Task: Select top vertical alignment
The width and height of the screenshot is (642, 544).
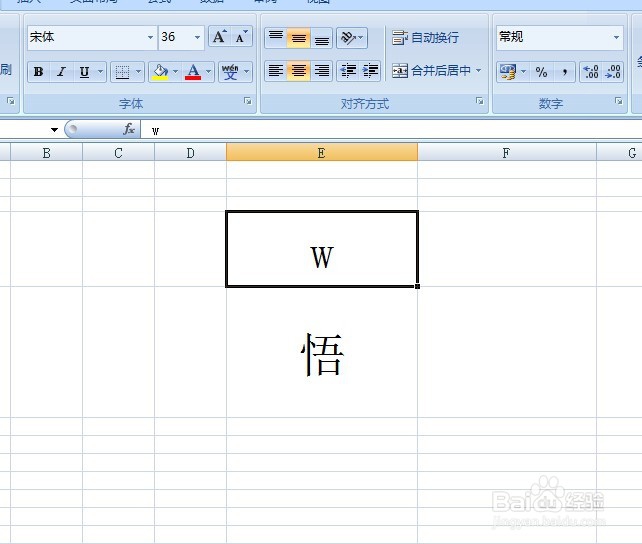Action: coord(276,38)
